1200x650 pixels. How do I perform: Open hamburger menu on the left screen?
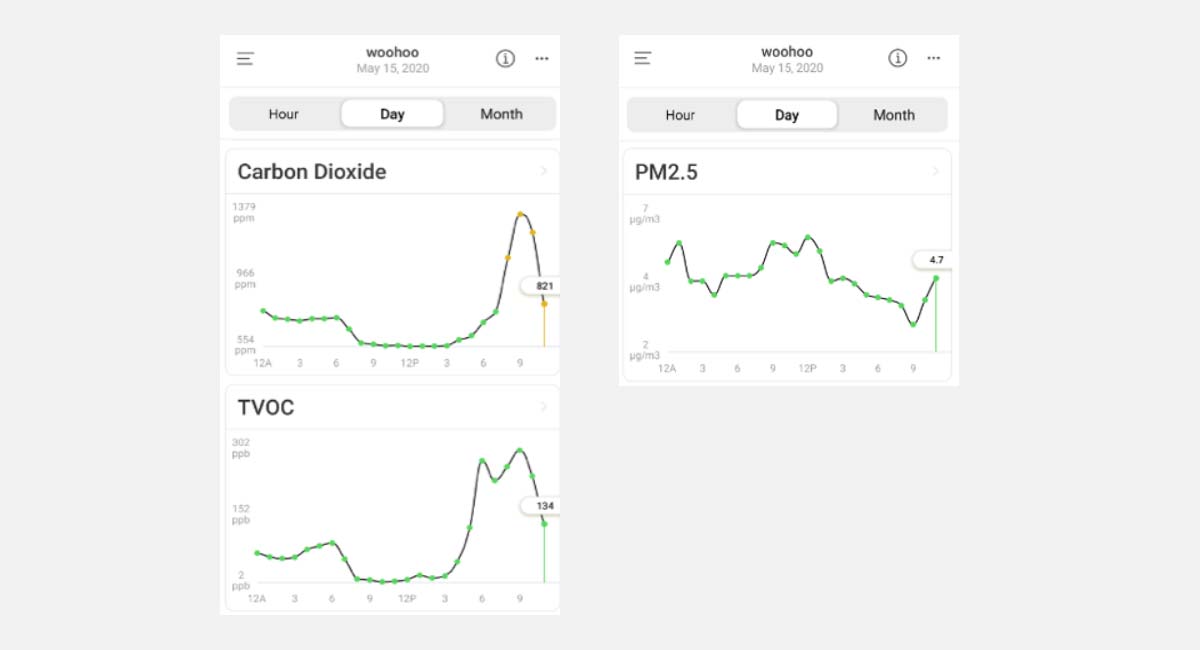click(x=245, y=59)
